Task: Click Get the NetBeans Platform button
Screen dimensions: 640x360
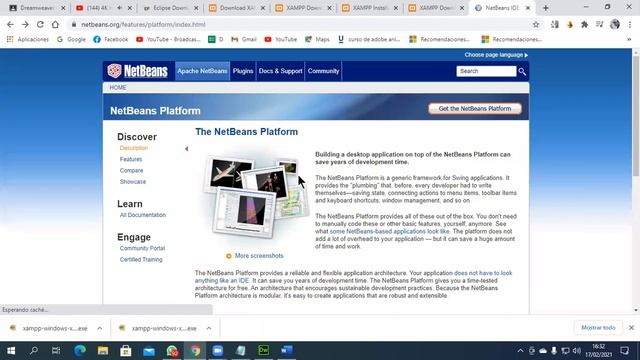Action: click(475, 109)
